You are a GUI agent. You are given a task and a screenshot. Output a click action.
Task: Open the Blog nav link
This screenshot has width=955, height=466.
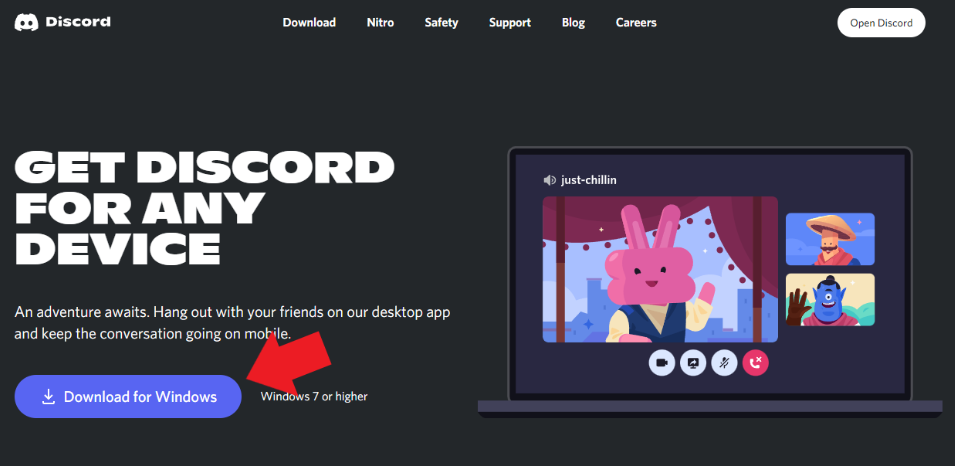pyautogui.click(x=573, y=23)
